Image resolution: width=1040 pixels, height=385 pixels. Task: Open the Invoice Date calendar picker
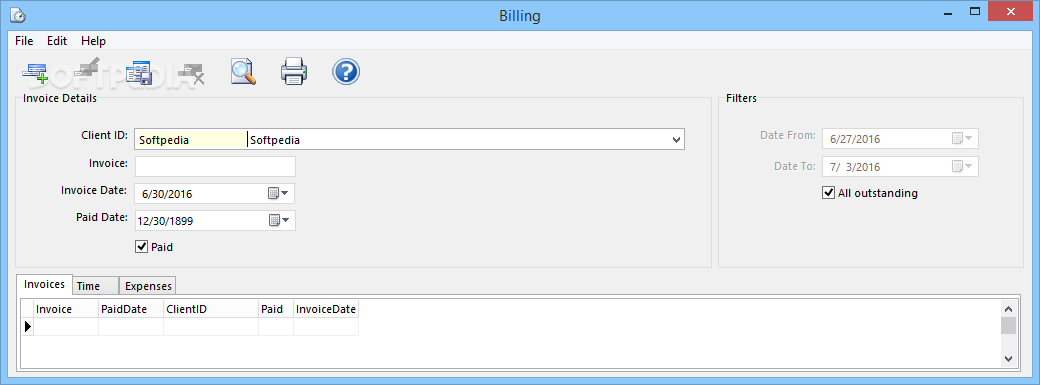[x=279, y=194]
